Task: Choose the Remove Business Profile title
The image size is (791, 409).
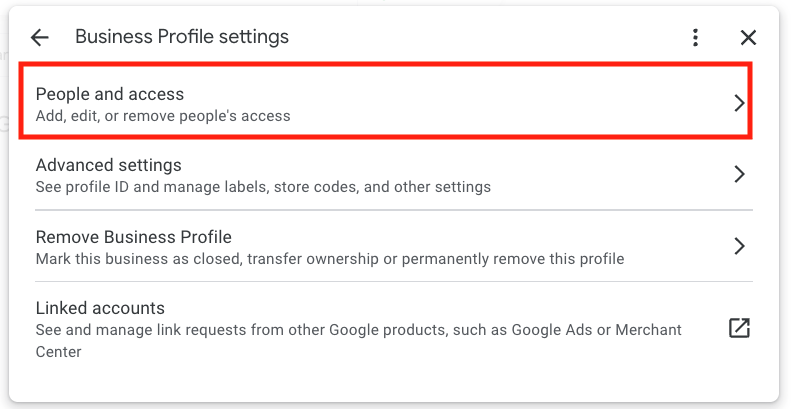Action: [x=133, y=237]
